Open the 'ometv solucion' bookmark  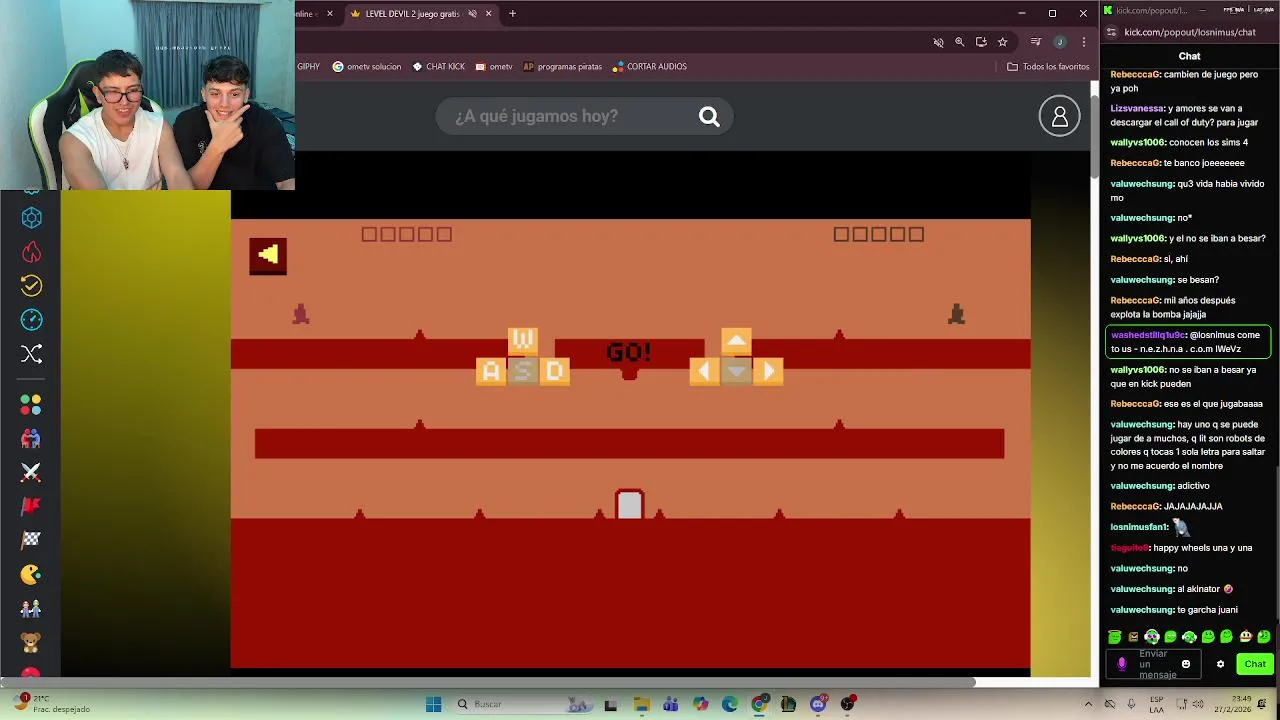366,67
